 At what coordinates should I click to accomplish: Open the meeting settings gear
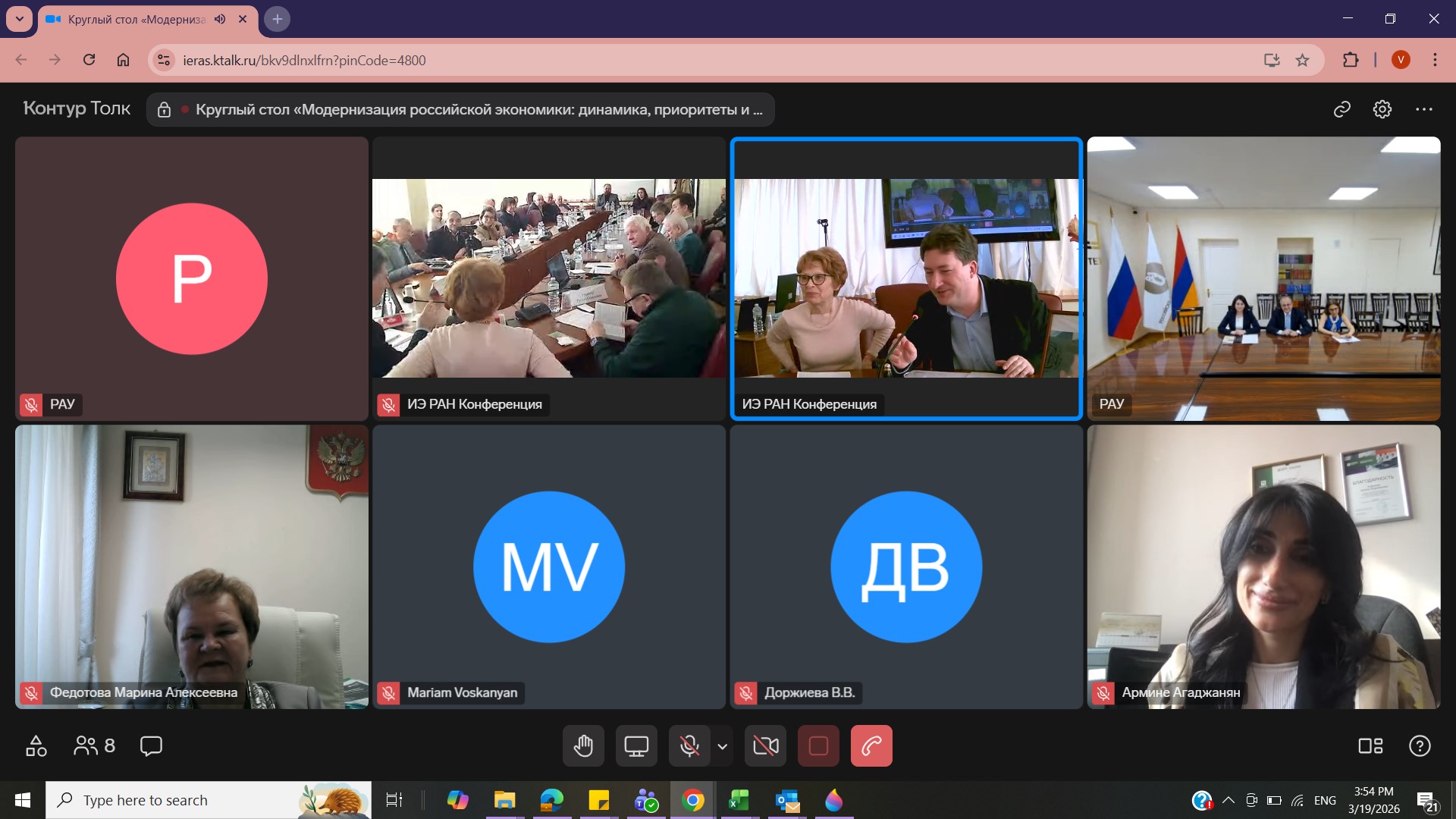point(1382,109)
